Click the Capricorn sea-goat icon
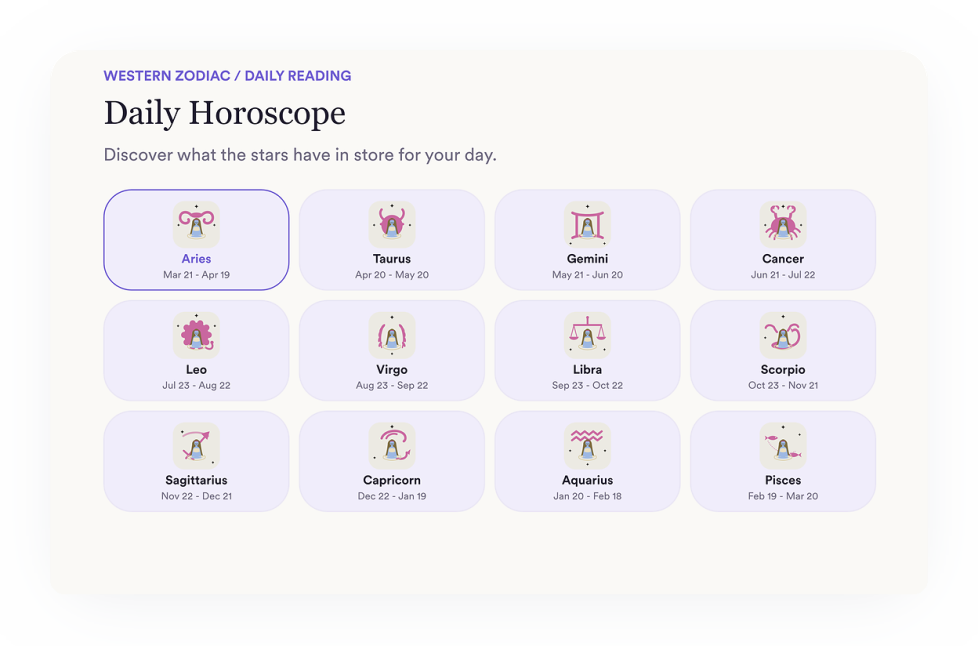The image size is (978, 646). click(x=392, y=446)
